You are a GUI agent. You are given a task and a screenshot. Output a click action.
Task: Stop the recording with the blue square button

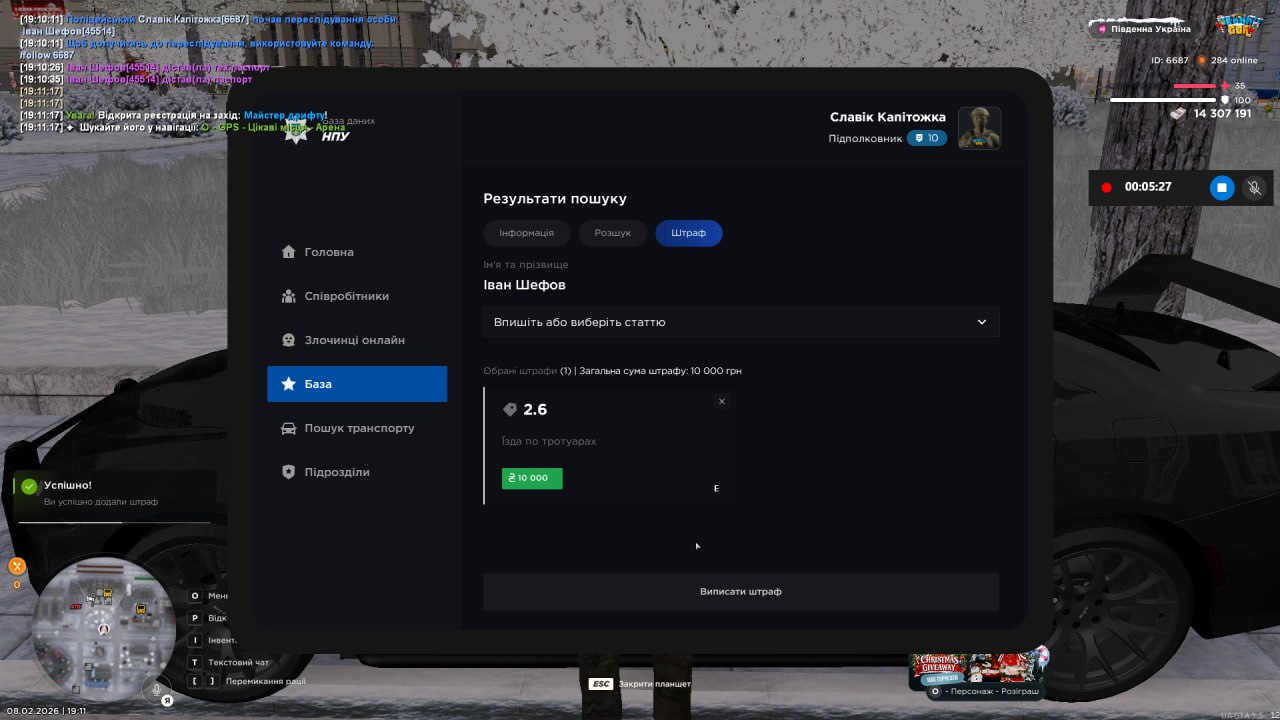click(x=1222, y=187)
